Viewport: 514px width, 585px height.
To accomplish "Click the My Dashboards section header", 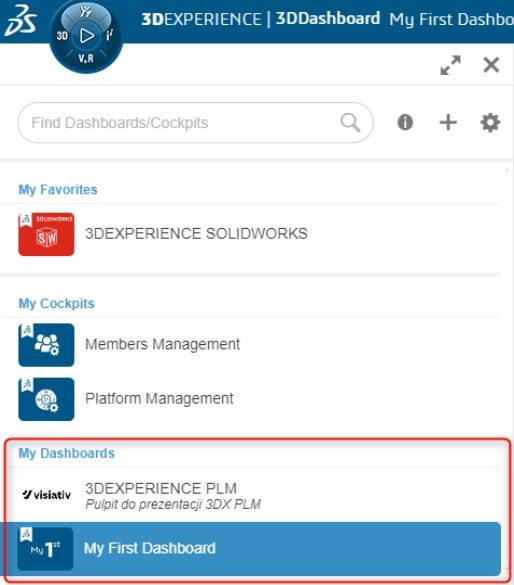I will point(66,453).
